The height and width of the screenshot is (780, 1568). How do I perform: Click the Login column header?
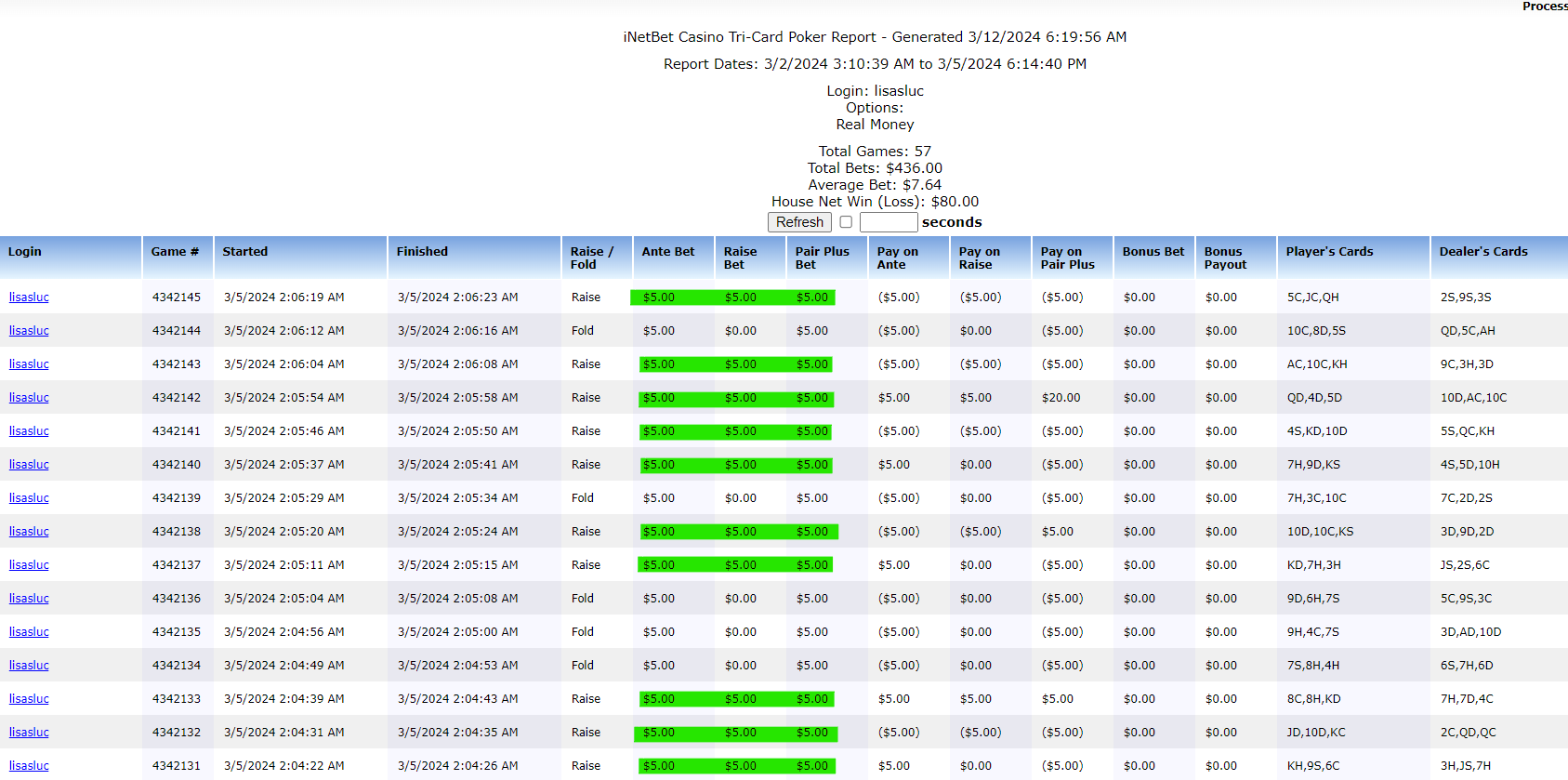25,252
